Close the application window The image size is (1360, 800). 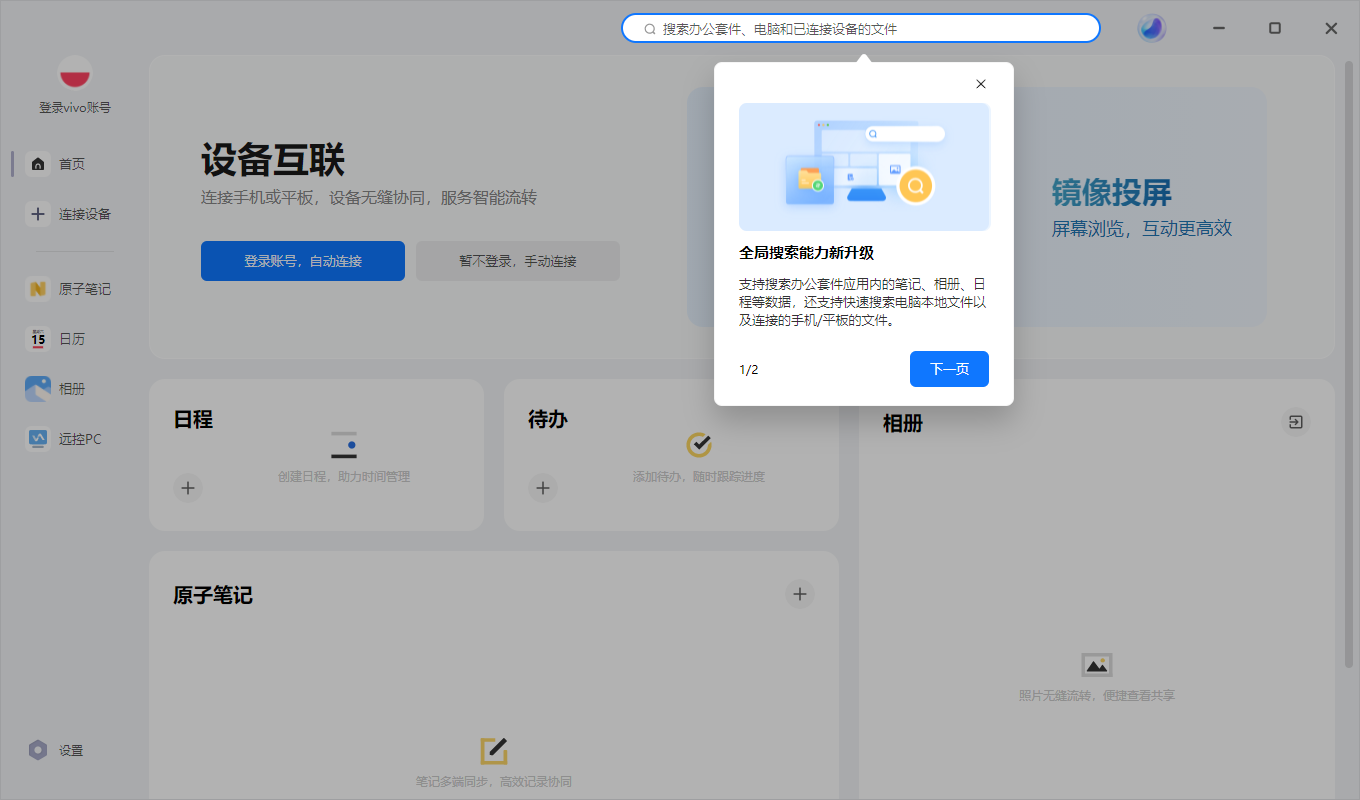[x=1331, y=28]
